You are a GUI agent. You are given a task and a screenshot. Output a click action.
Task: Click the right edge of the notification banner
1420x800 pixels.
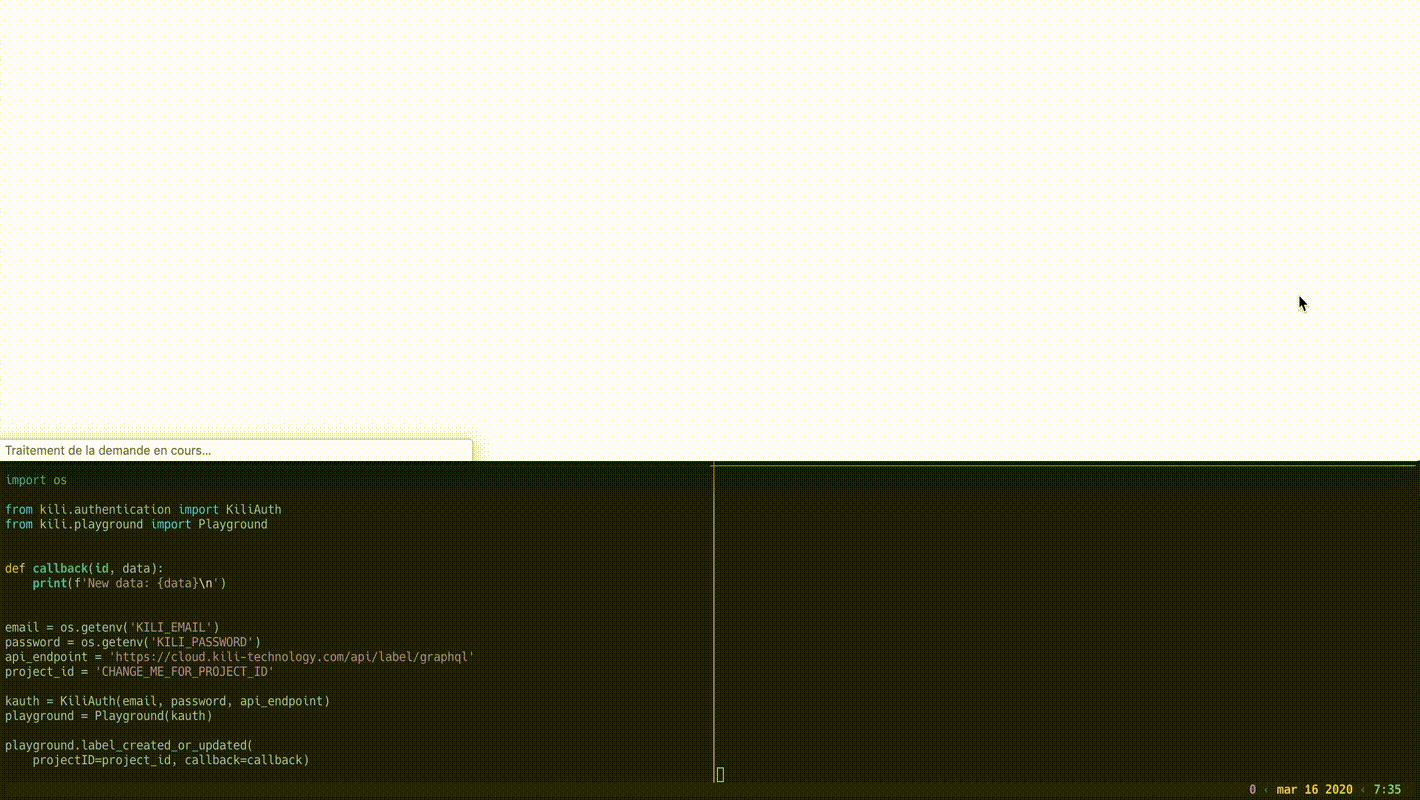(468, 450)
